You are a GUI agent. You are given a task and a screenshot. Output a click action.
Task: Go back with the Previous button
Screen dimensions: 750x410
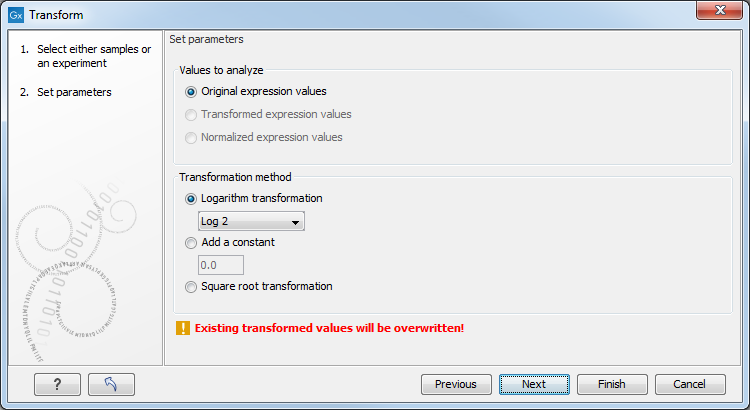[455, 384]
